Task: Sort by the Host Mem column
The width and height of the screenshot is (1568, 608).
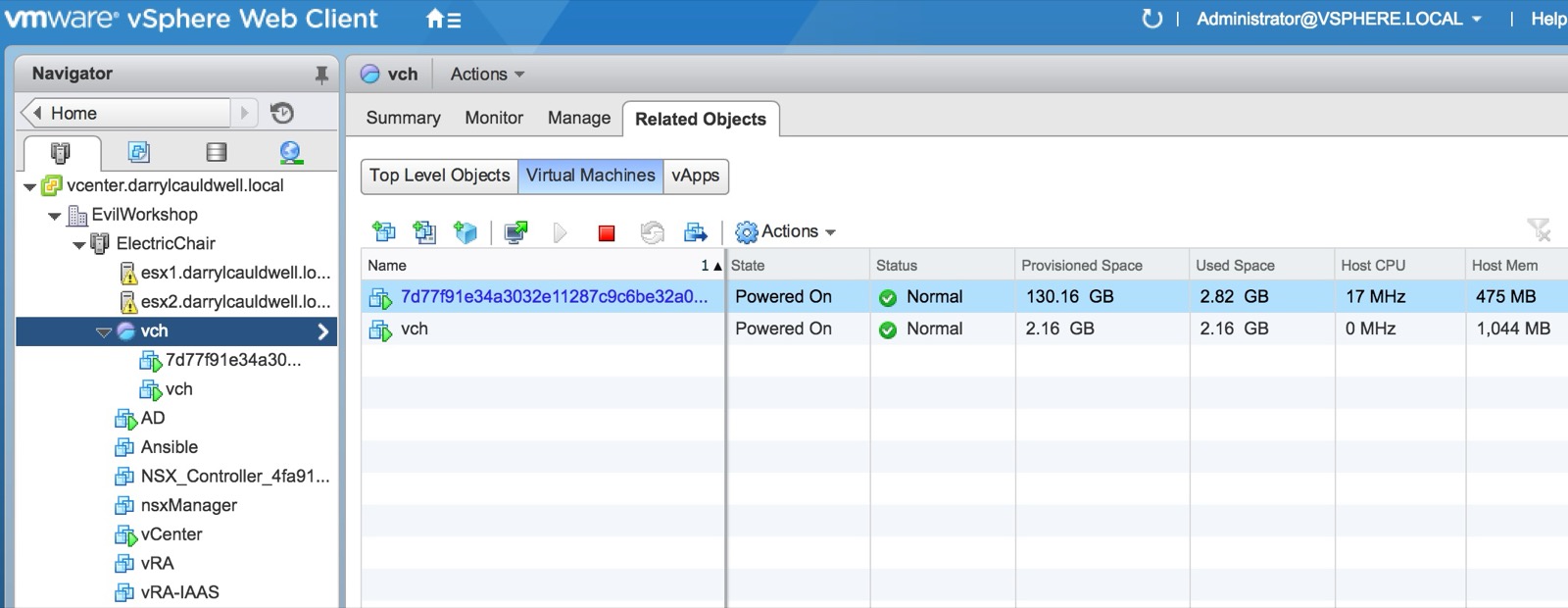Action: 1517,265
